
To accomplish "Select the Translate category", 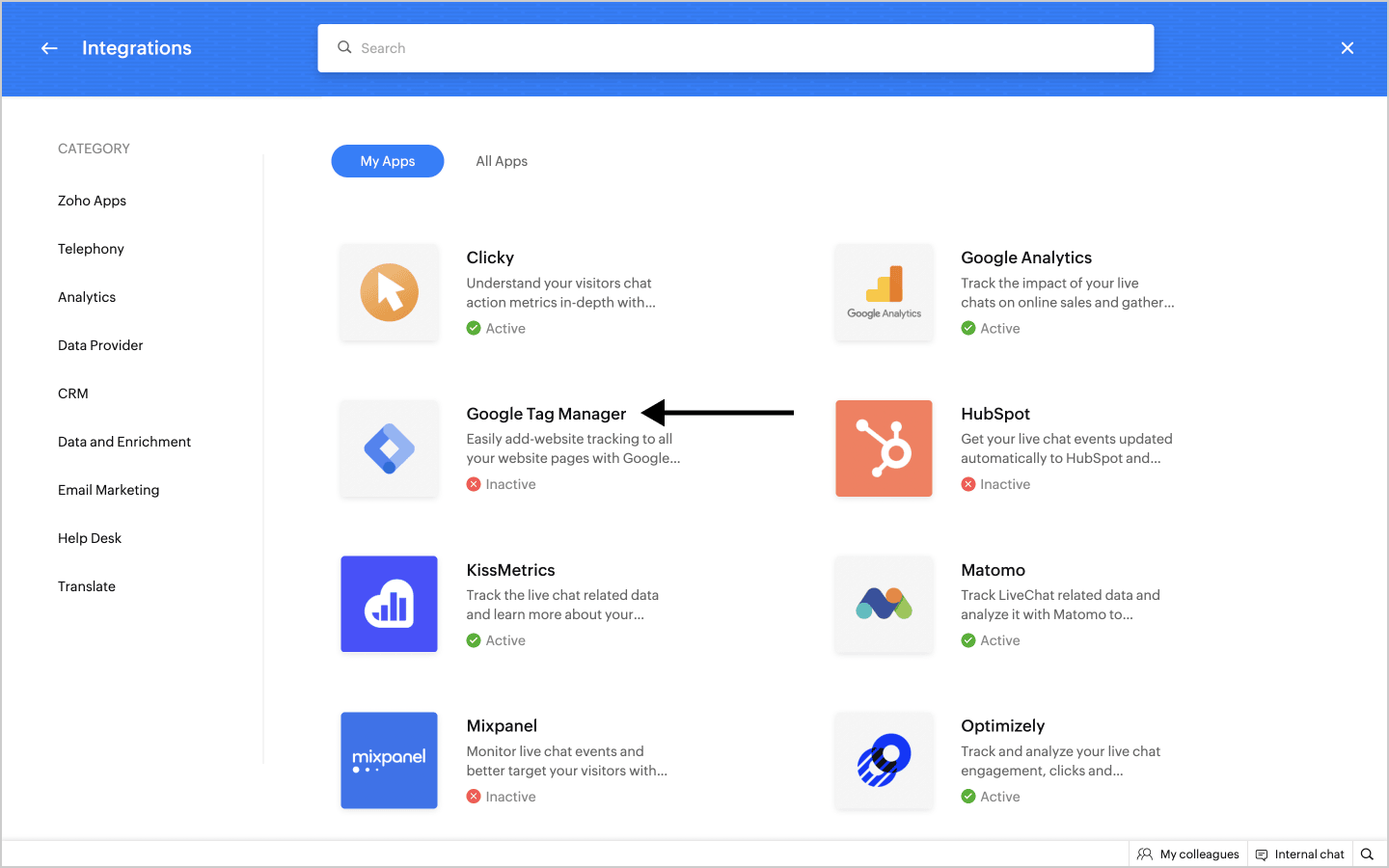I will (x=87, y=586).
